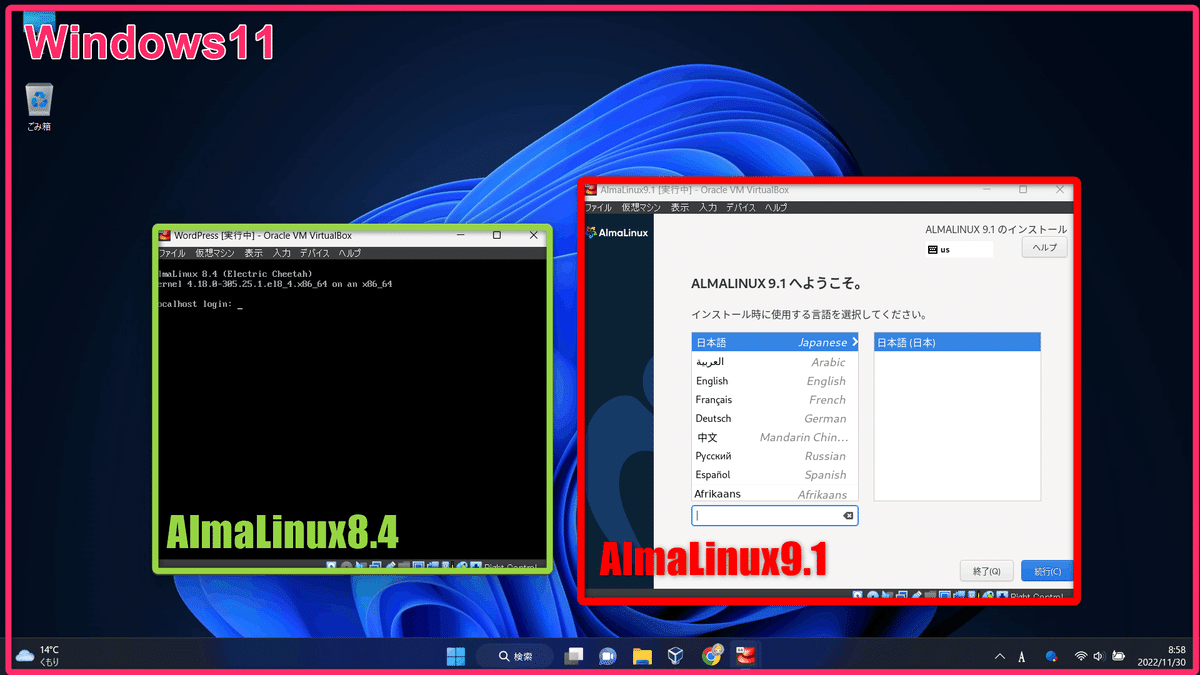Open ファイル menu in AlmaLinux9.1 window

598,207
